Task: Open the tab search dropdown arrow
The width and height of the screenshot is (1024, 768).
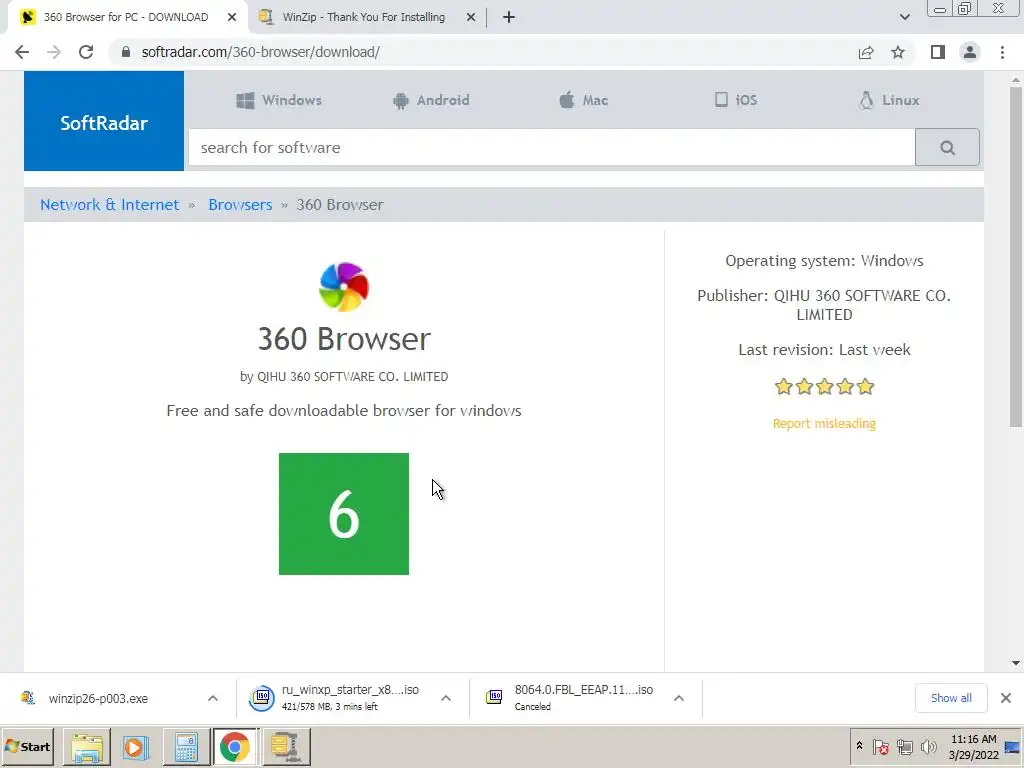Action: pos(904,18)
